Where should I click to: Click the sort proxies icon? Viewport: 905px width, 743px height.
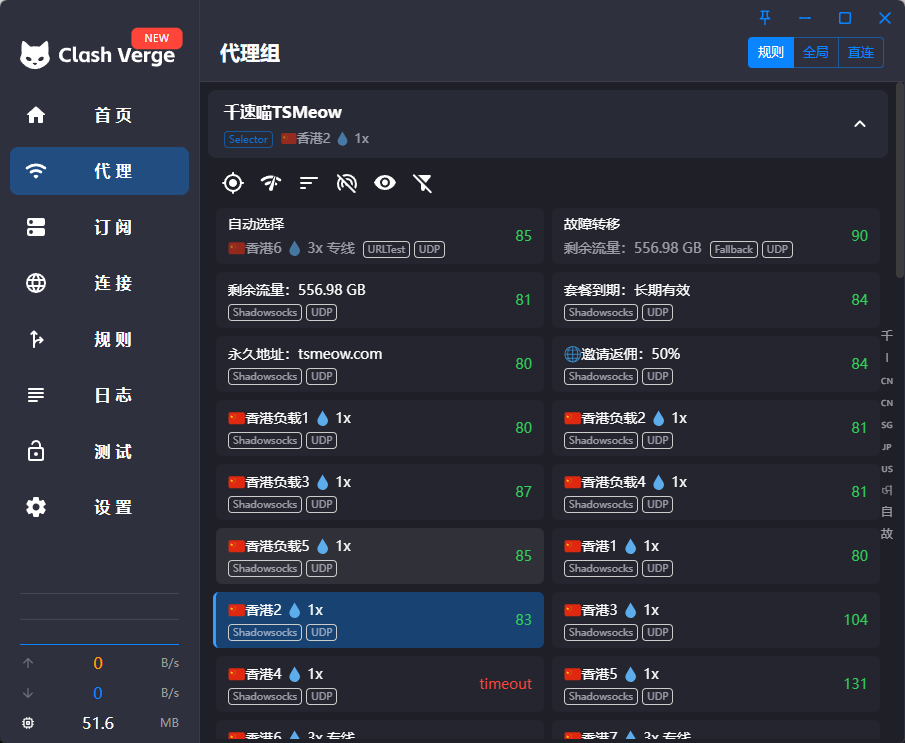pos(309,183)
